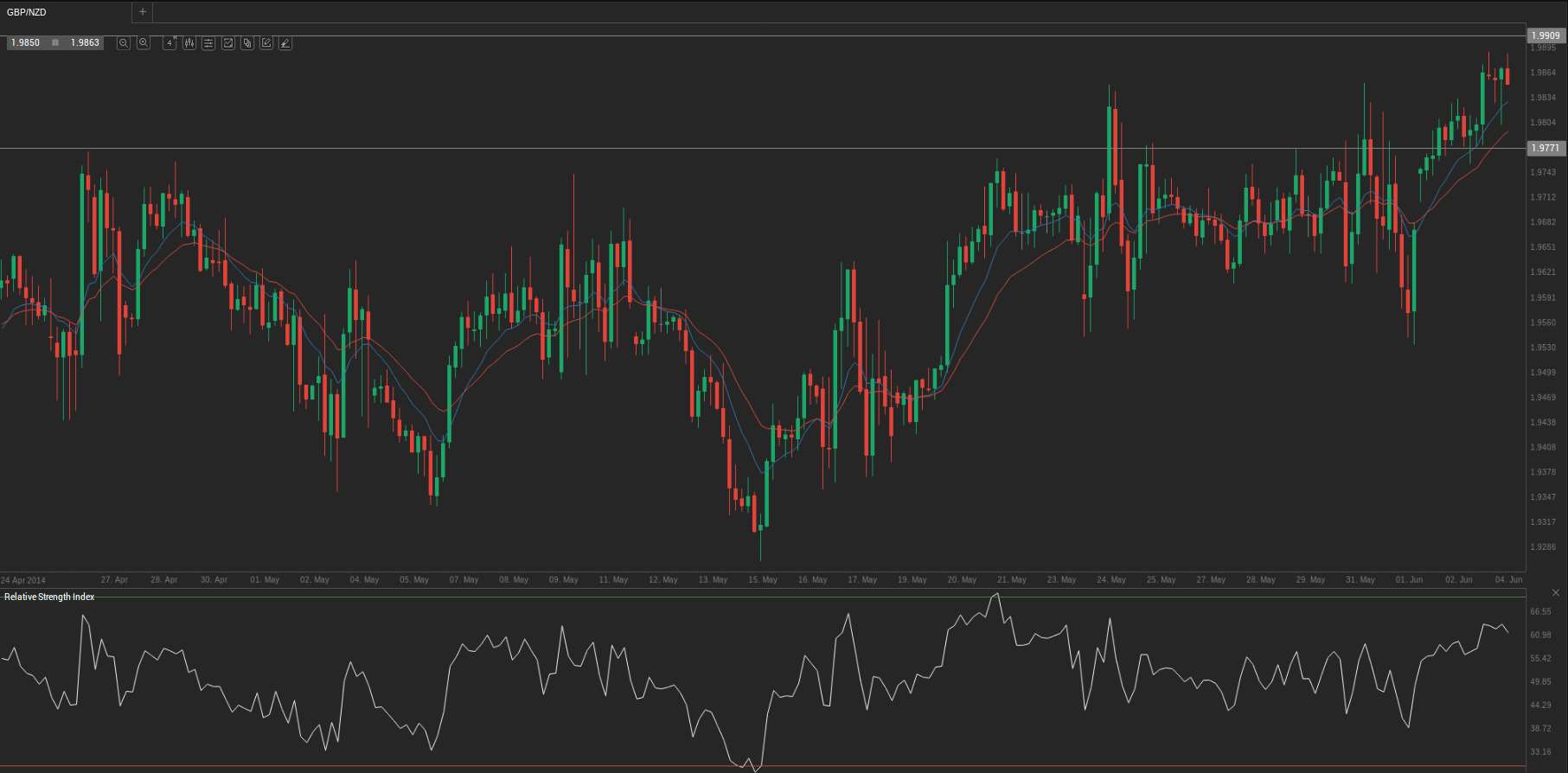Open the candlestick chart type selector
Image resolution: width=1568 pixels, height=773 pixels.
pyautogui.click(x=189, y=43)
